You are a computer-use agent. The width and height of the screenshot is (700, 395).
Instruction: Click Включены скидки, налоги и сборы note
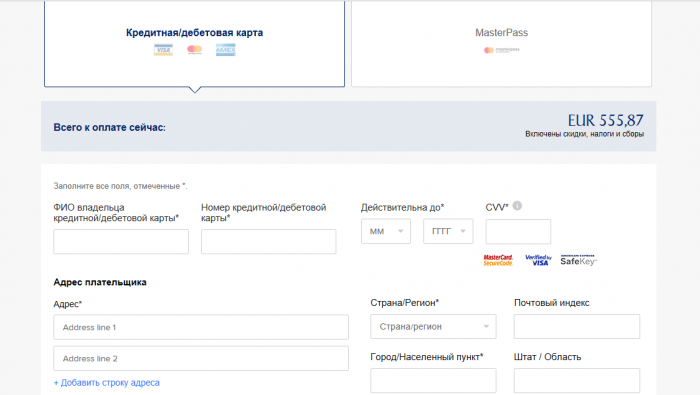point(584,134)
